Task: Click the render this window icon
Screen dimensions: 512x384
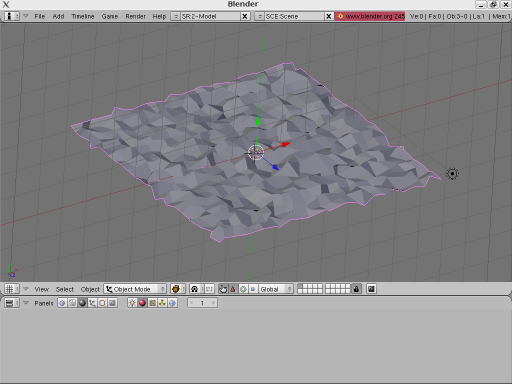Action: (x=371, y=289)
